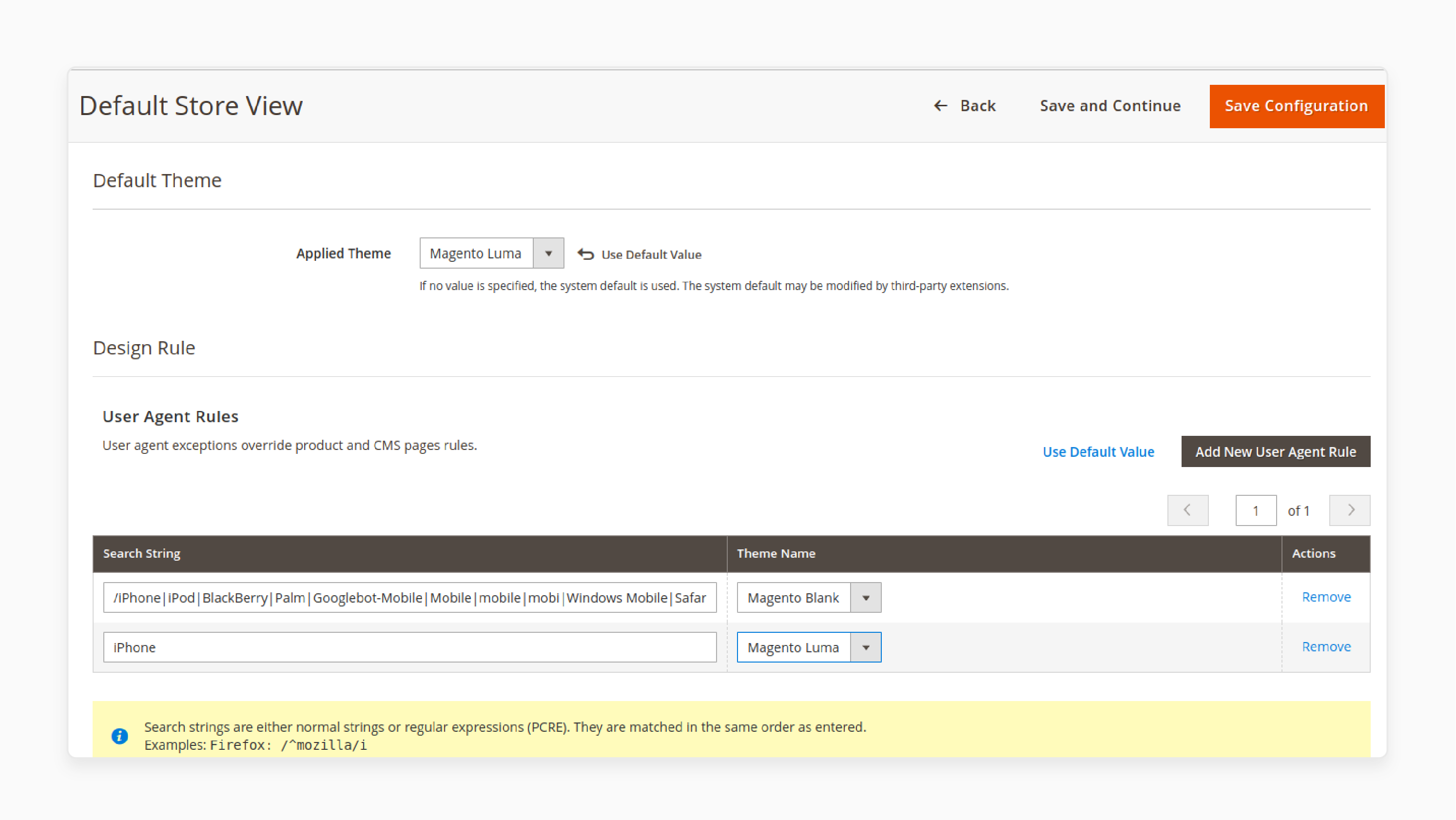Click the Magento Luma Applied Theme dropdown arrow
Screen dimensions: 1456x820
pos(549,254)
